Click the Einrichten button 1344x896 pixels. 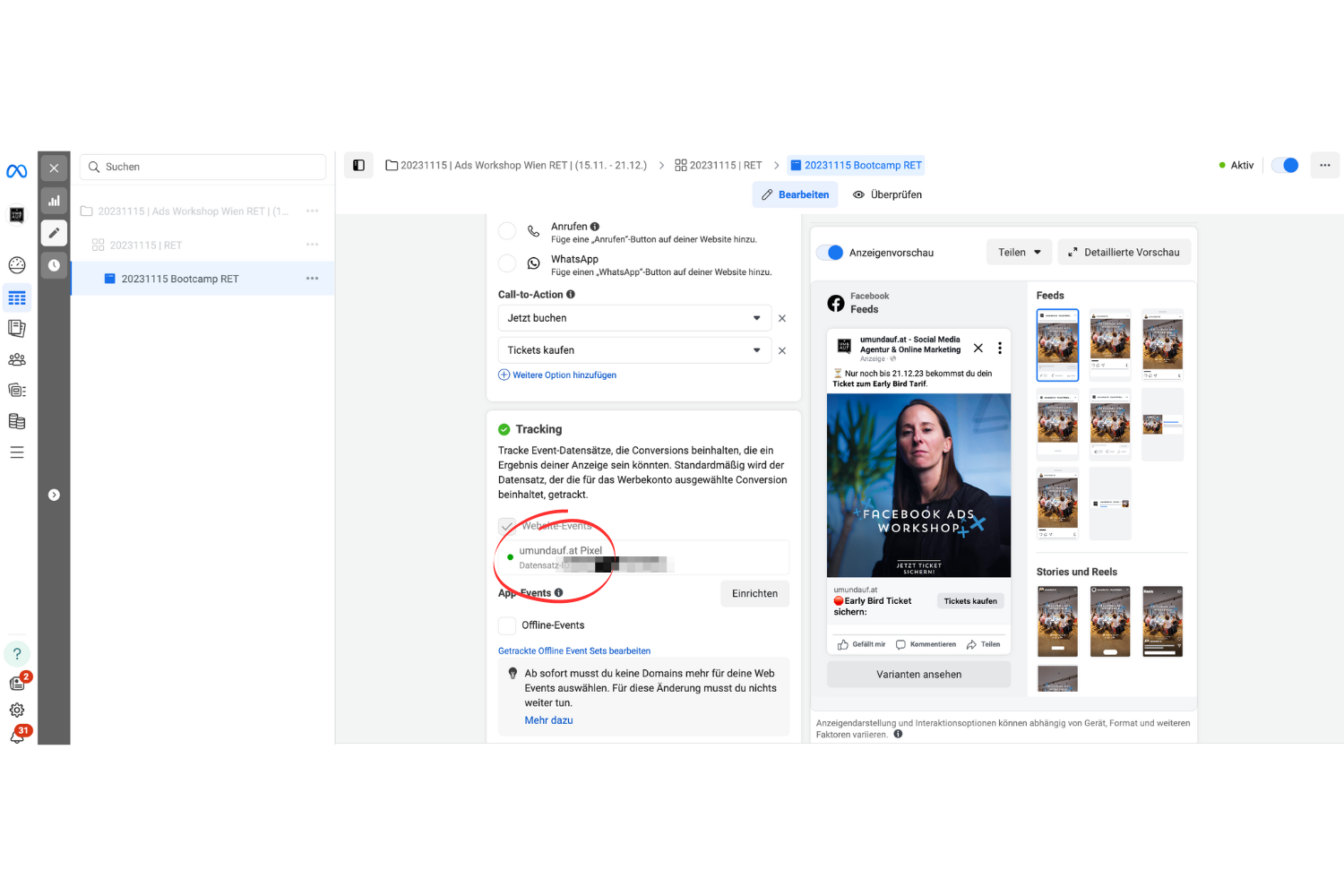(x=754, y=594)
